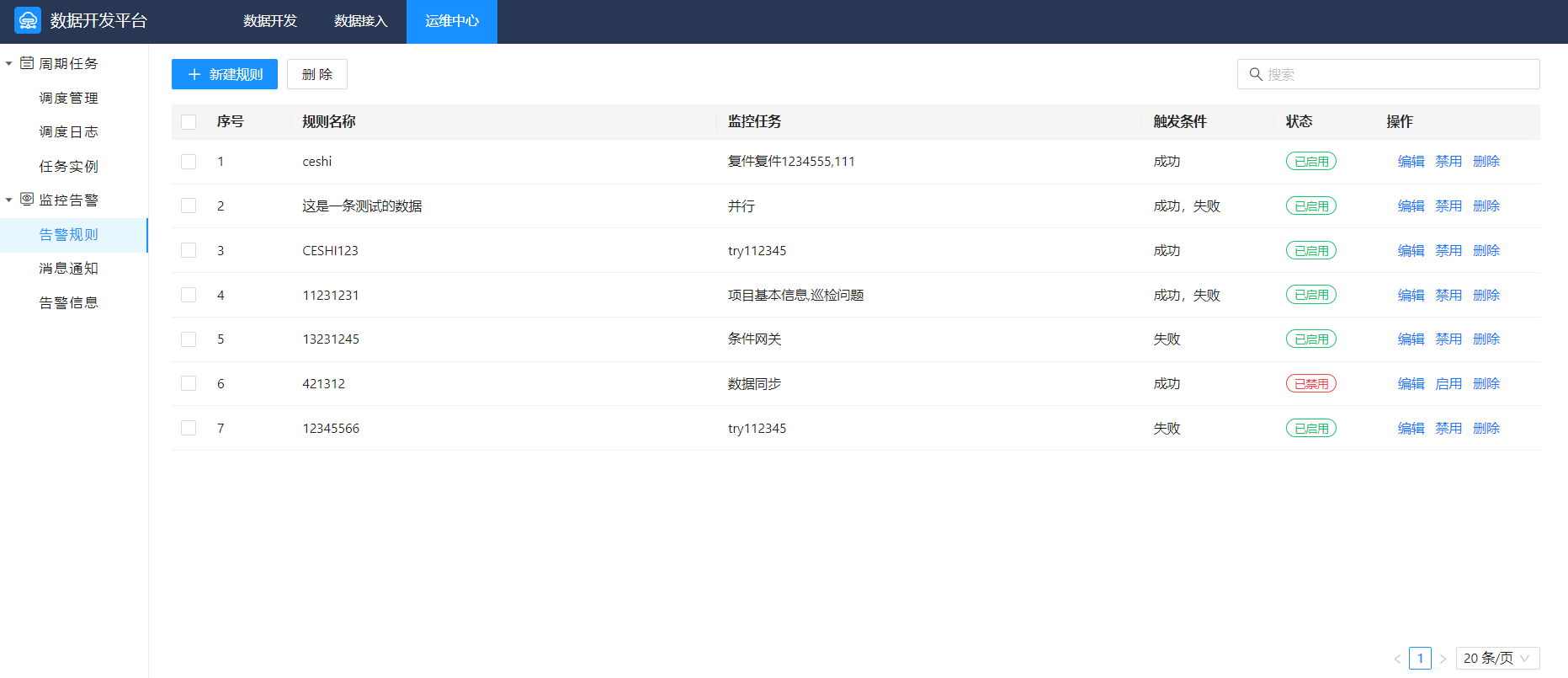
Task: Switch to the 数据开发 tab
Action: [x=270, y=21]
